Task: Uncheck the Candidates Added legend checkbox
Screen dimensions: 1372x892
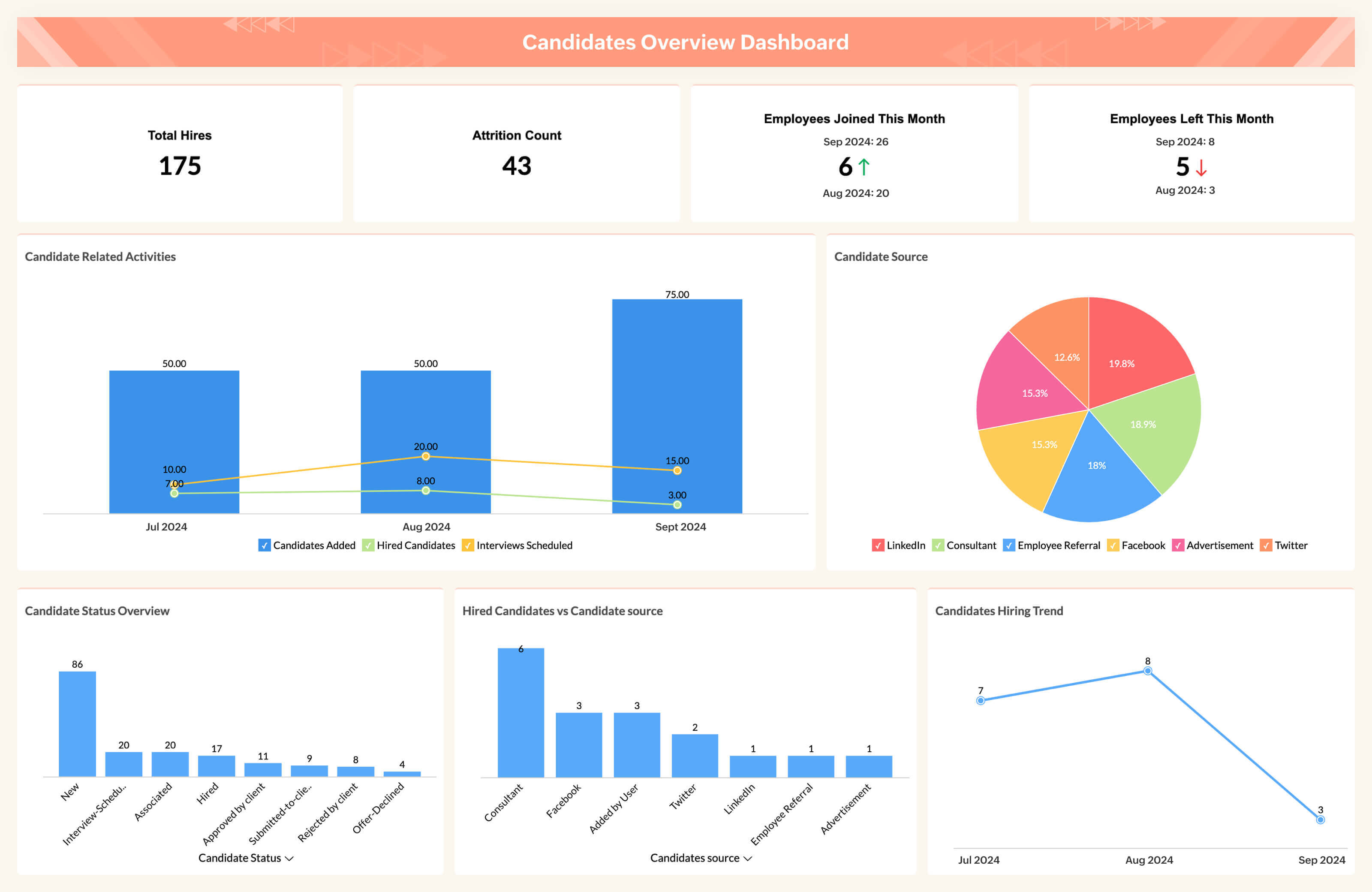Action: 264,545
